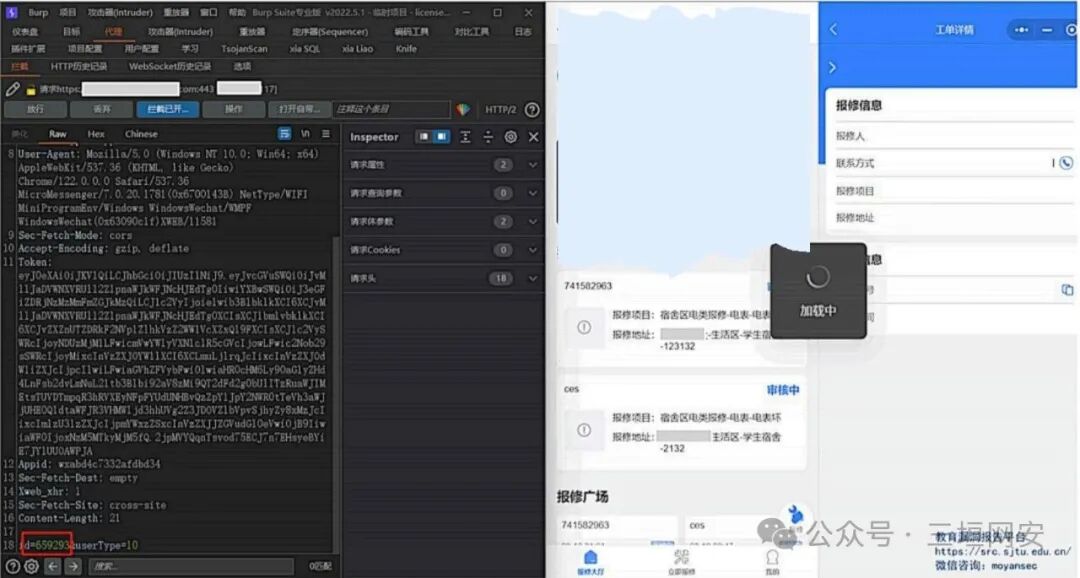
Task: Click the 审核中 status label
Action: pyautogui.click(x=783, y=390)
